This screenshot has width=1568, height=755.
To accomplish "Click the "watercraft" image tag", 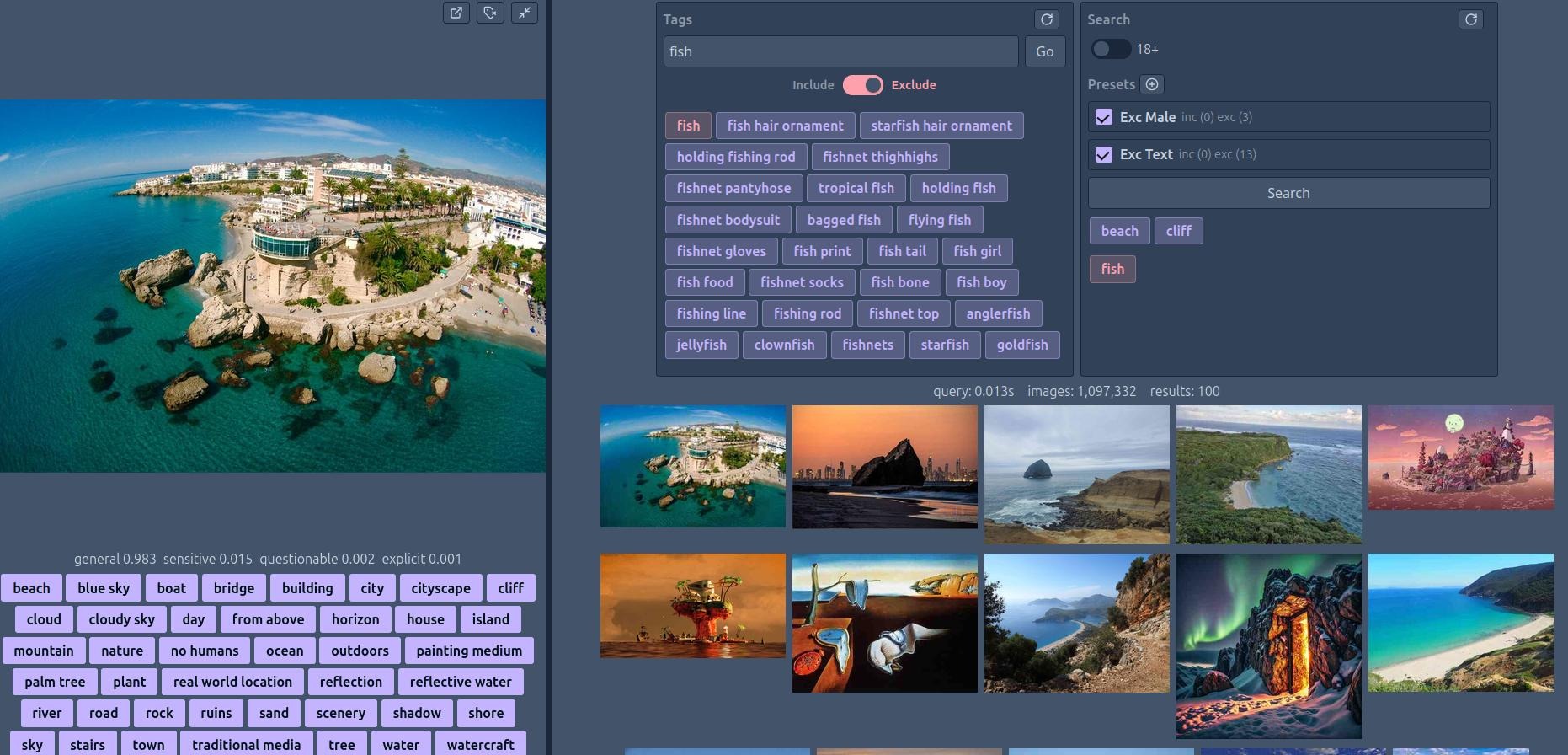I will point(480,745).
